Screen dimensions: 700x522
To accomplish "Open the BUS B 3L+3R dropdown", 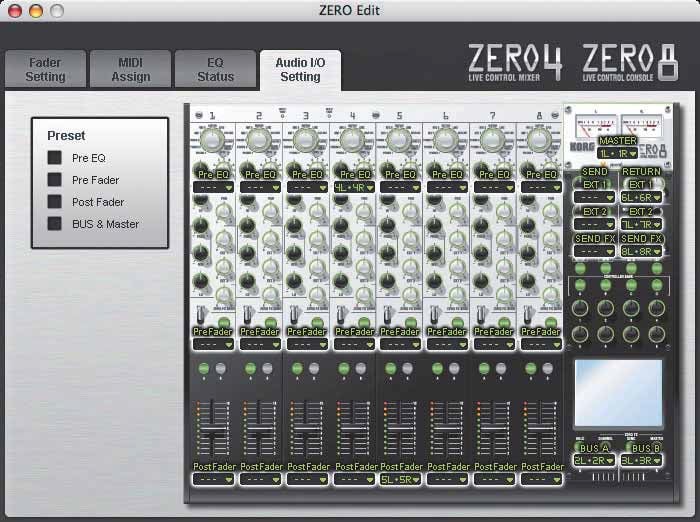I will (x=641, y=460).
